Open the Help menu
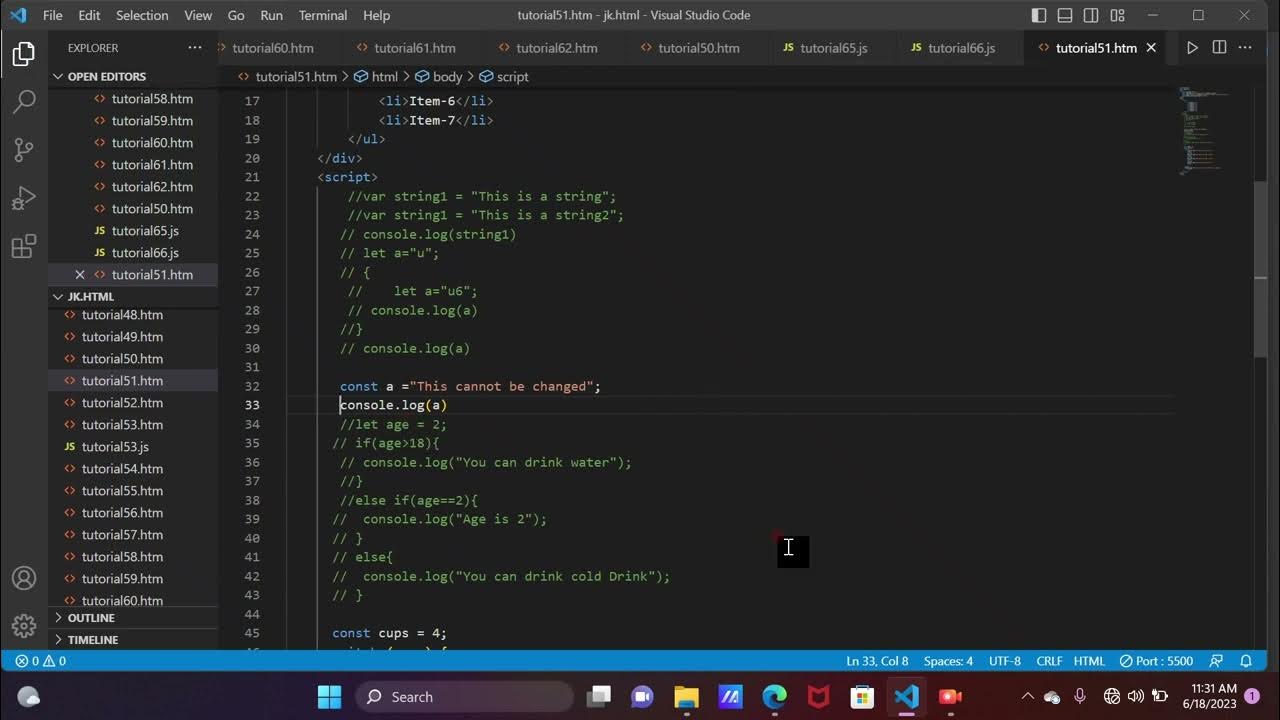Viewport: 1280px width, 720px height. click(376, 15)
